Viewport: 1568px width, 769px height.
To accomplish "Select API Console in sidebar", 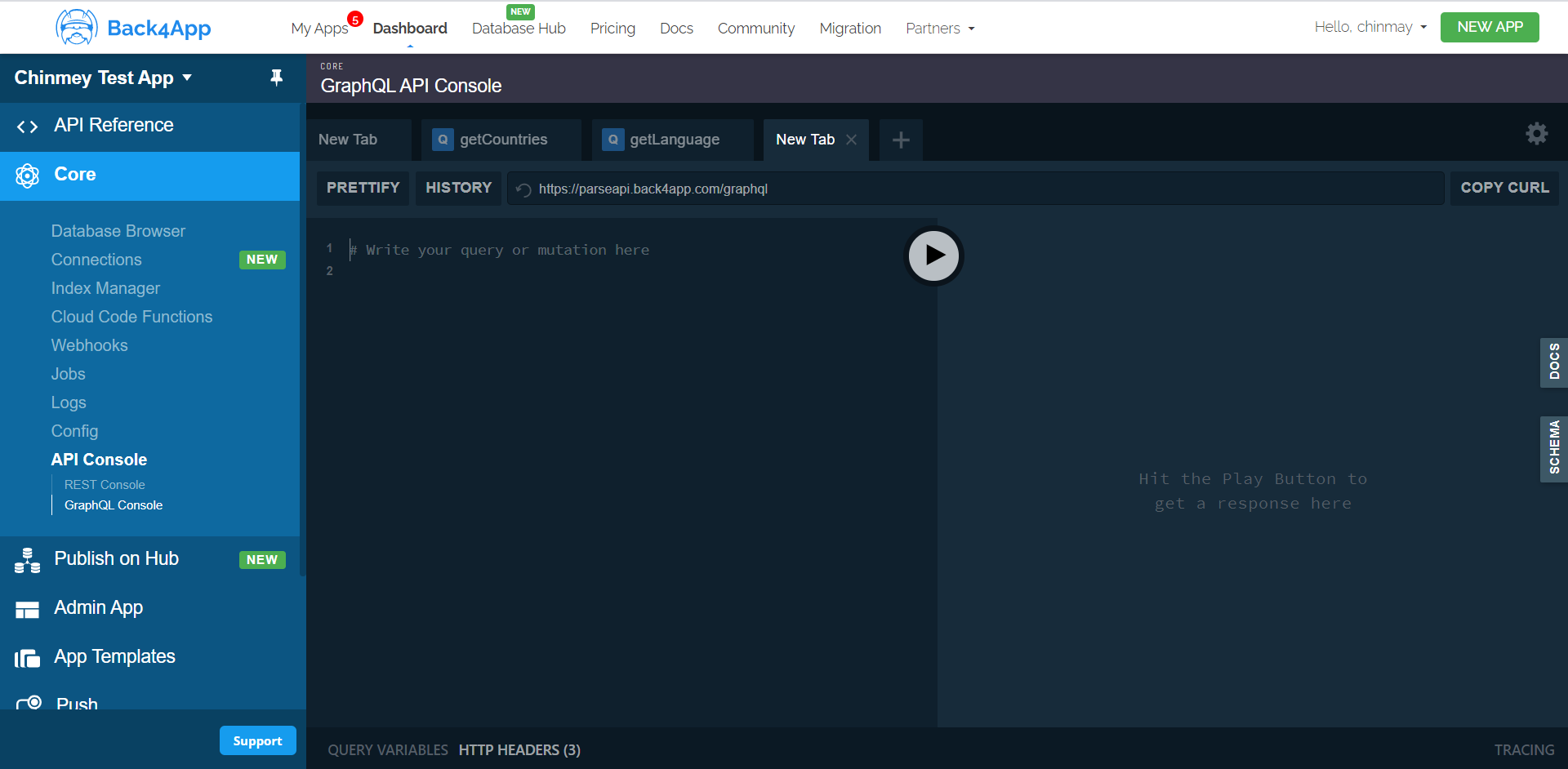I will coord(99,460).
